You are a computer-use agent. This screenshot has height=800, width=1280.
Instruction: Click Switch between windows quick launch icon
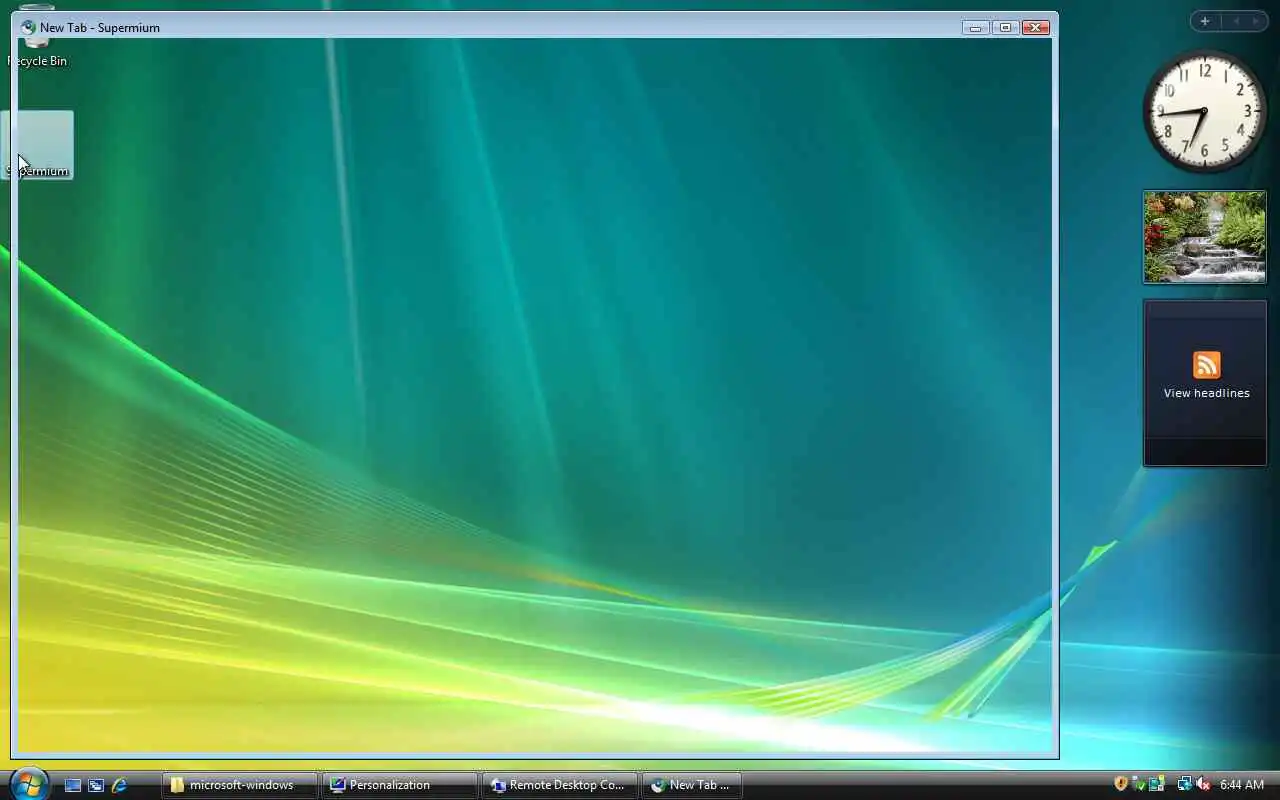pos(95,785)
